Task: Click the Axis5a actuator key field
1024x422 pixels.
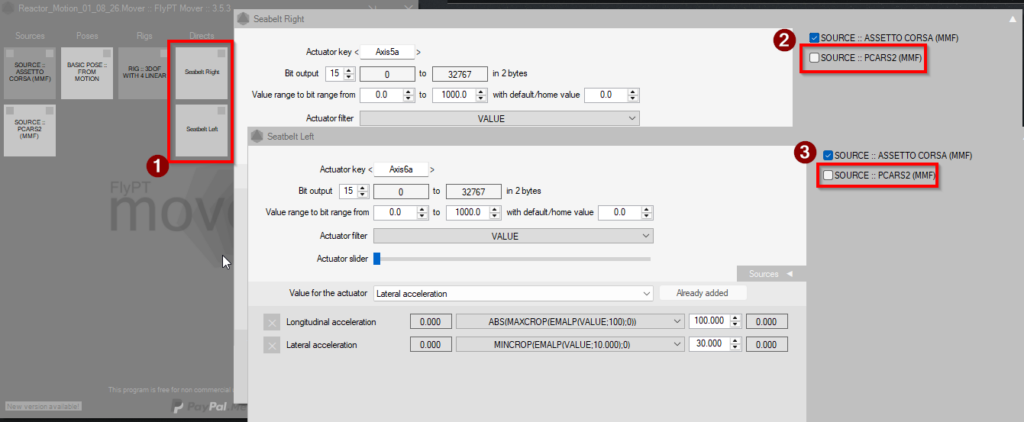Action: 387,52
